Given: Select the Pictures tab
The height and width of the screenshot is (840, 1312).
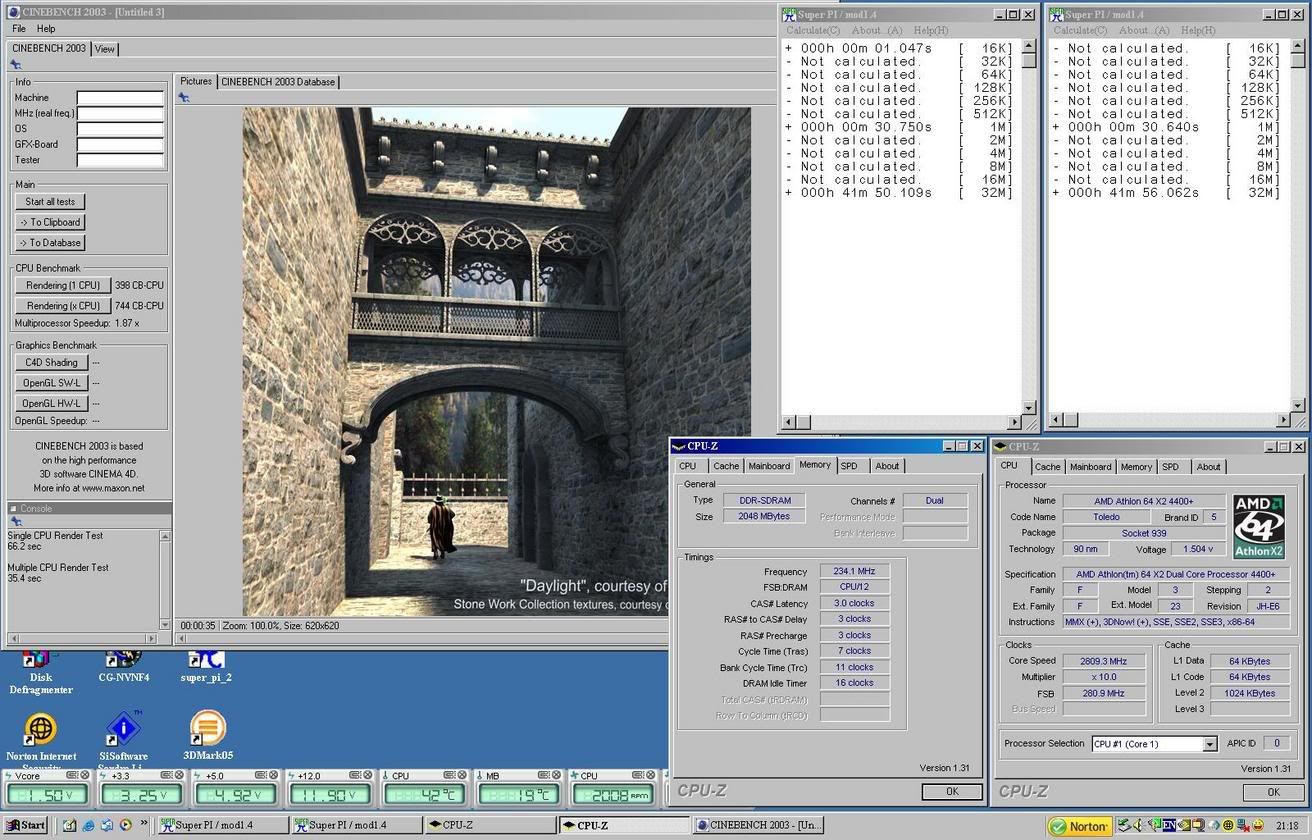Looking at the screenshot, I should (196, 81).
